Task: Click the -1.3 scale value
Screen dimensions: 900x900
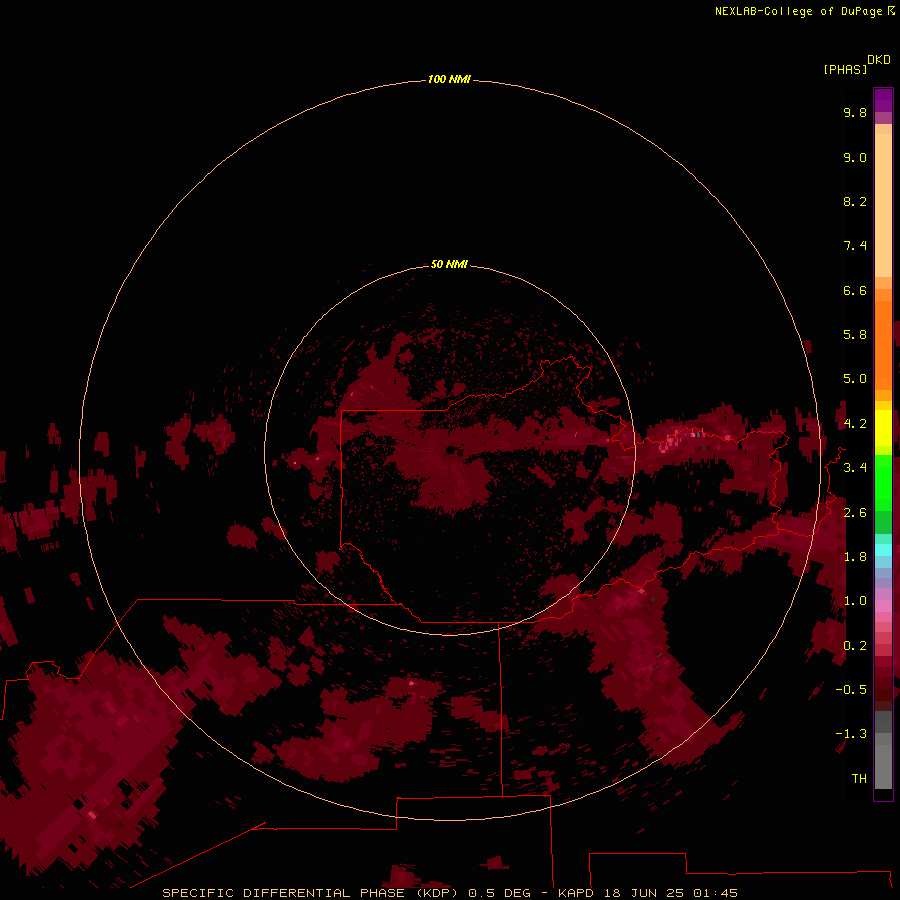Action: [851, 734]
